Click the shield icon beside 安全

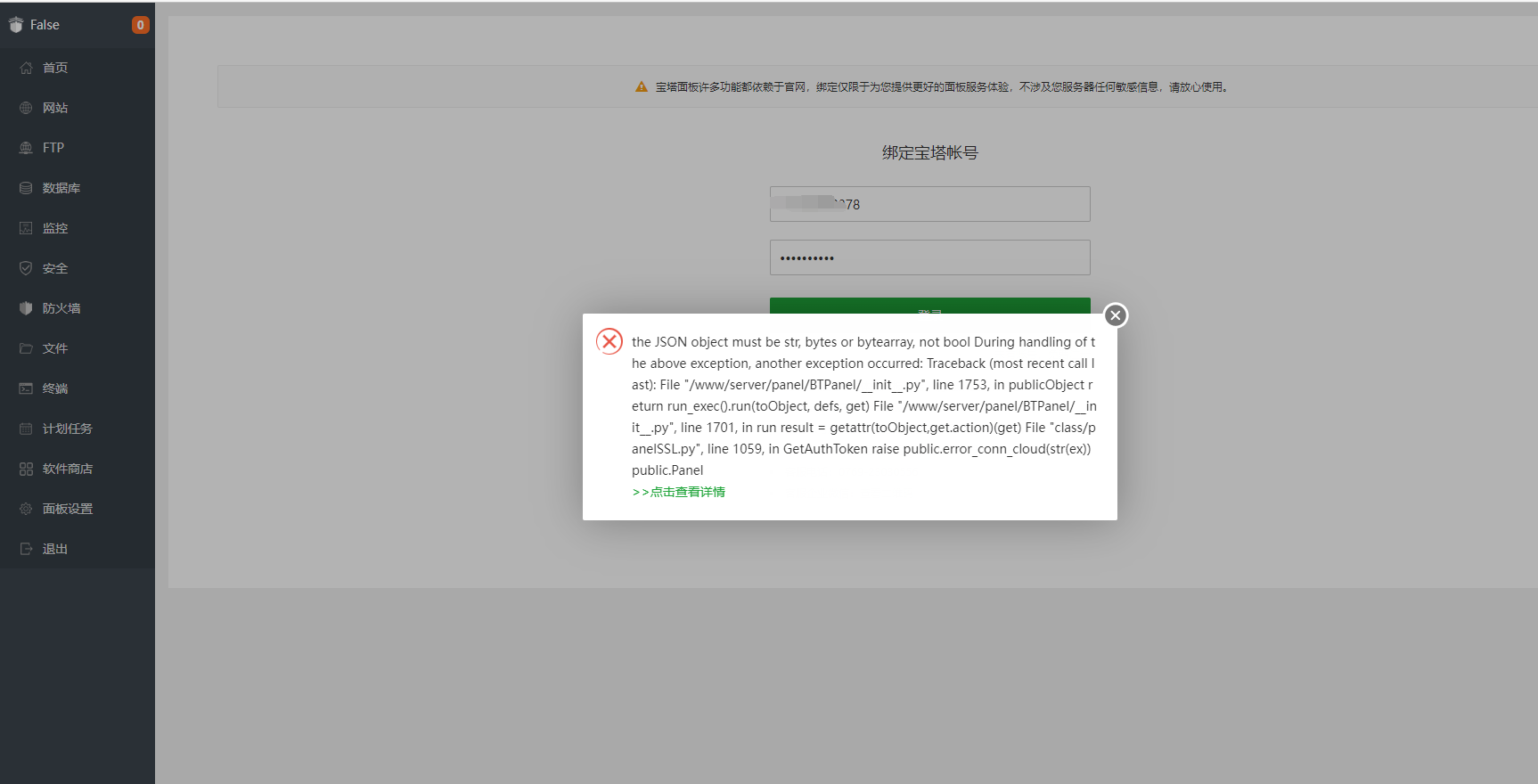tap(26, 268)
